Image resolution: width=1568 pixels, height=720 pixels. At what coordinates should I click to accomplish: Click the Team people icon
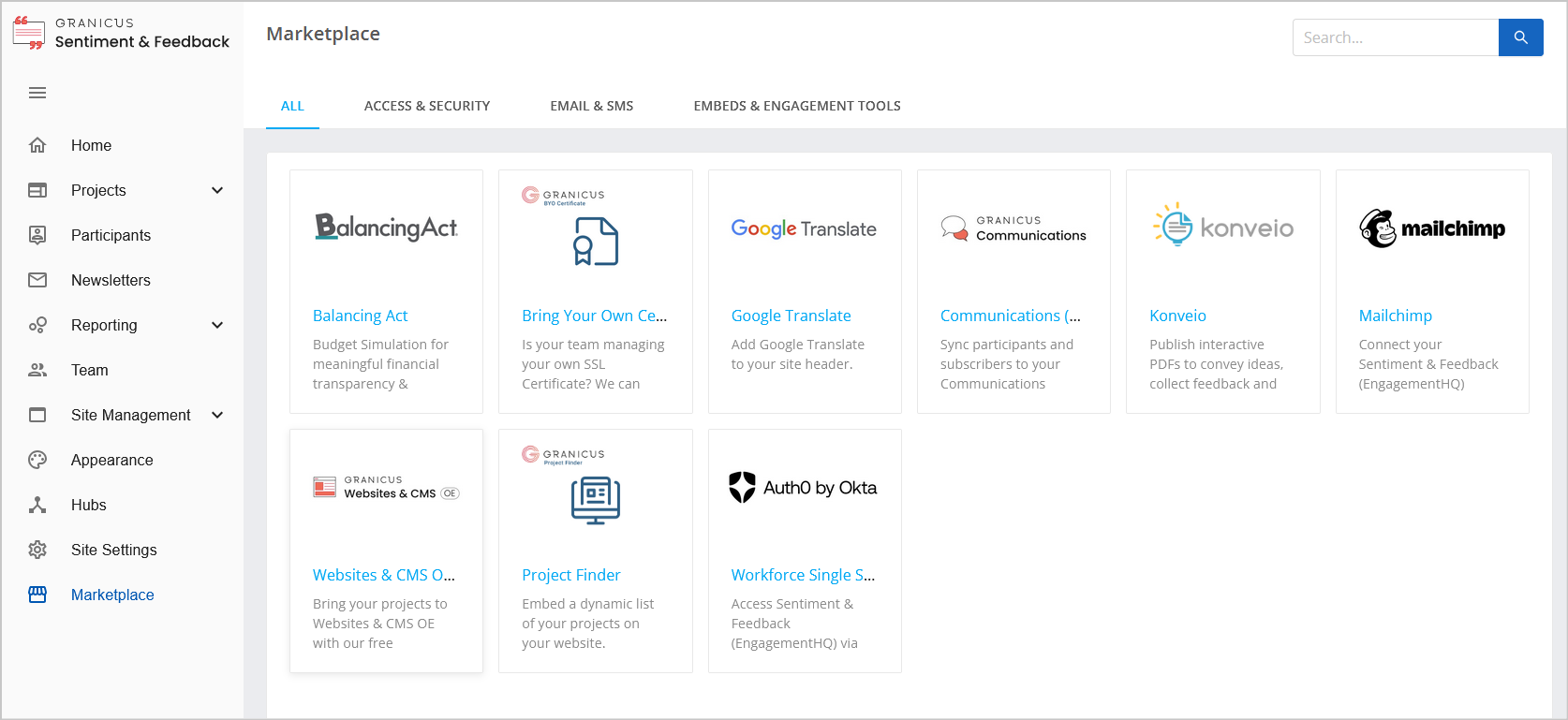(37, 370)
